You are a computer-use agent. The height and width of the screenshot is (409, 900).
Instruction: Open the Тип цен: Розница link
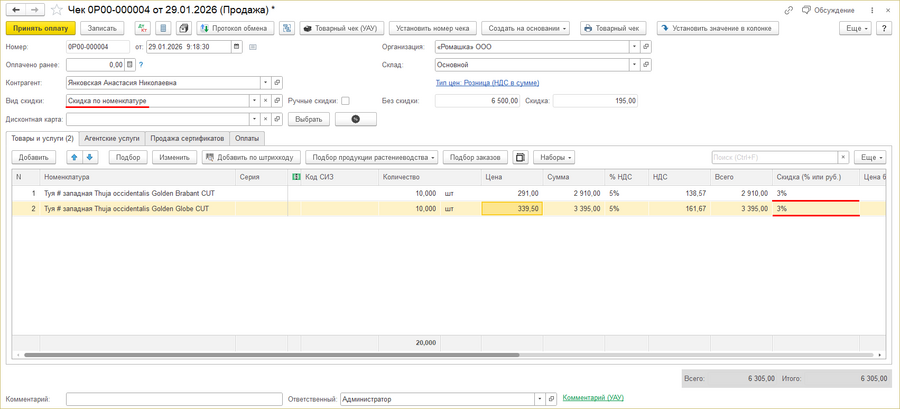point(487,83)
